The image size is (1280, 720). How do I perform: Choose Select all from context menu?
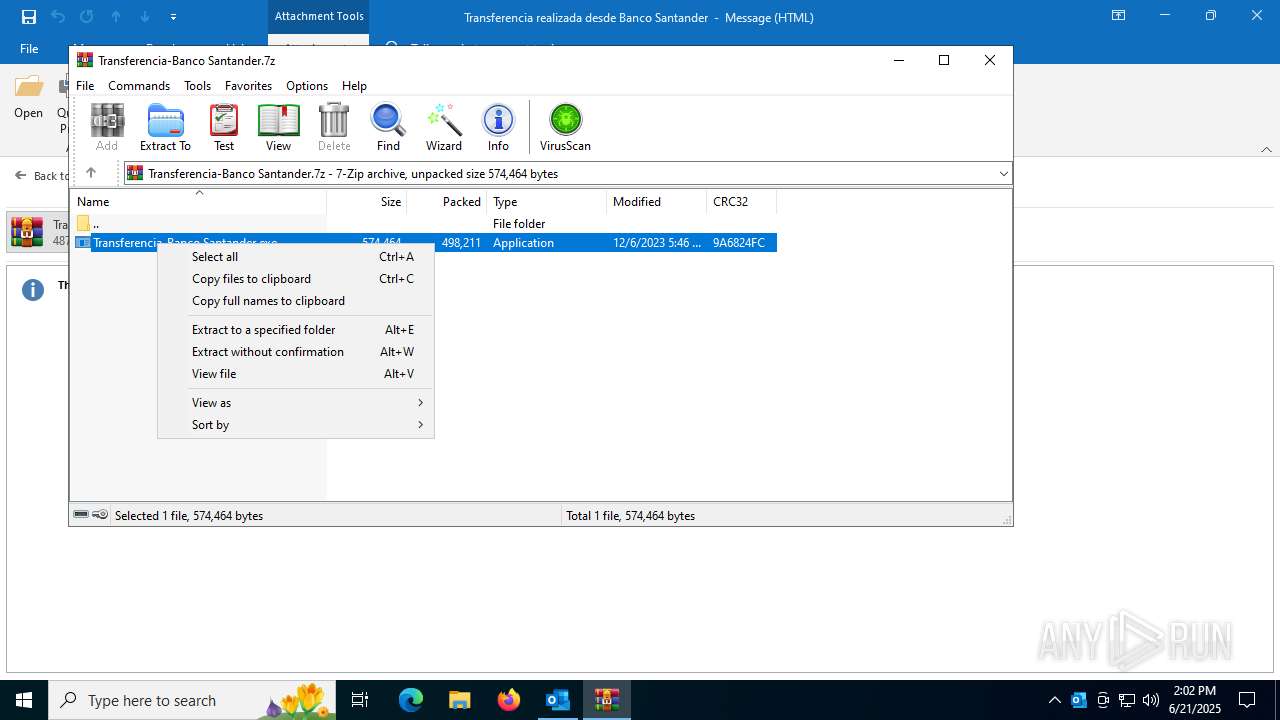point(296,257)
